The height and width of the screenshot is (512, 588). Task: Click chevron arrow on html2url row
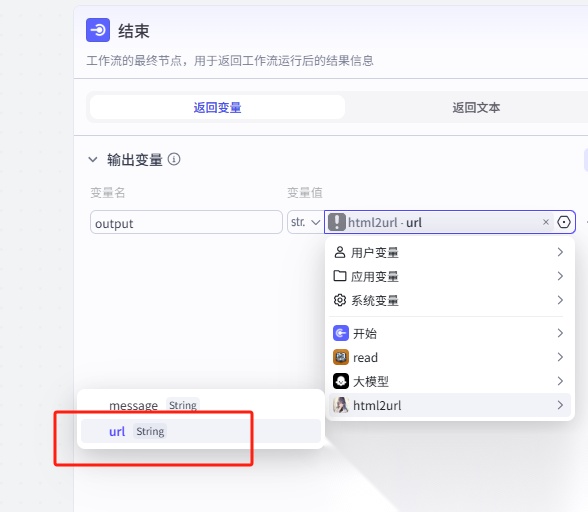pyautogui.click(x=560, y=405)
